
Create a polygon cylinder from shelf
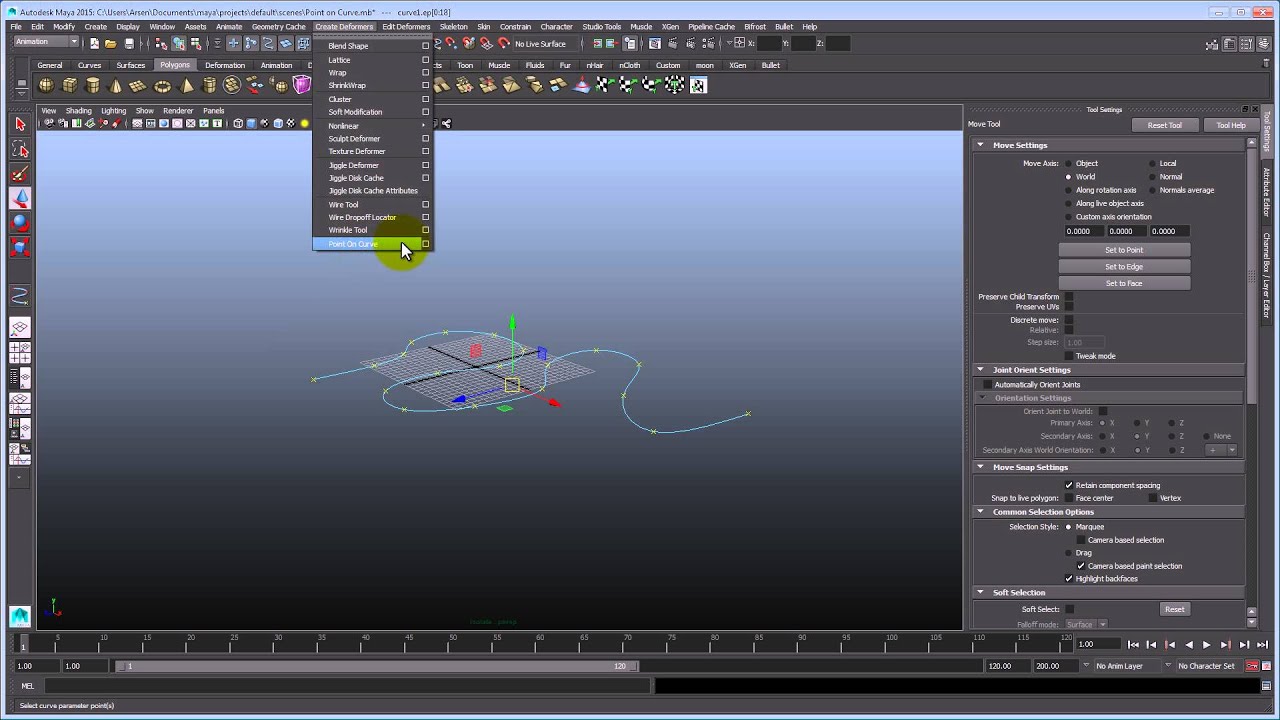(x=93, y=86)
